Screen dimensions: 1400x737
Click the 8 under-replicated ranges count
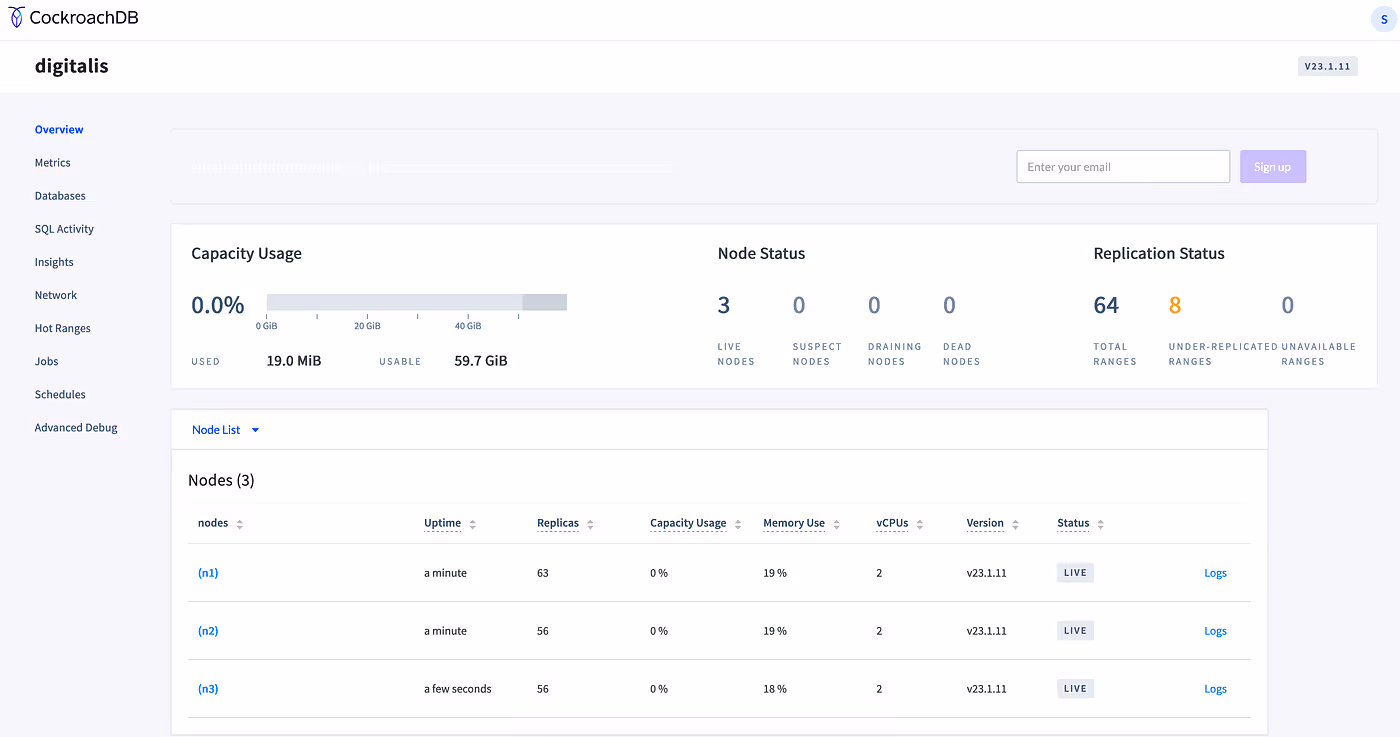pos(1175,305)
